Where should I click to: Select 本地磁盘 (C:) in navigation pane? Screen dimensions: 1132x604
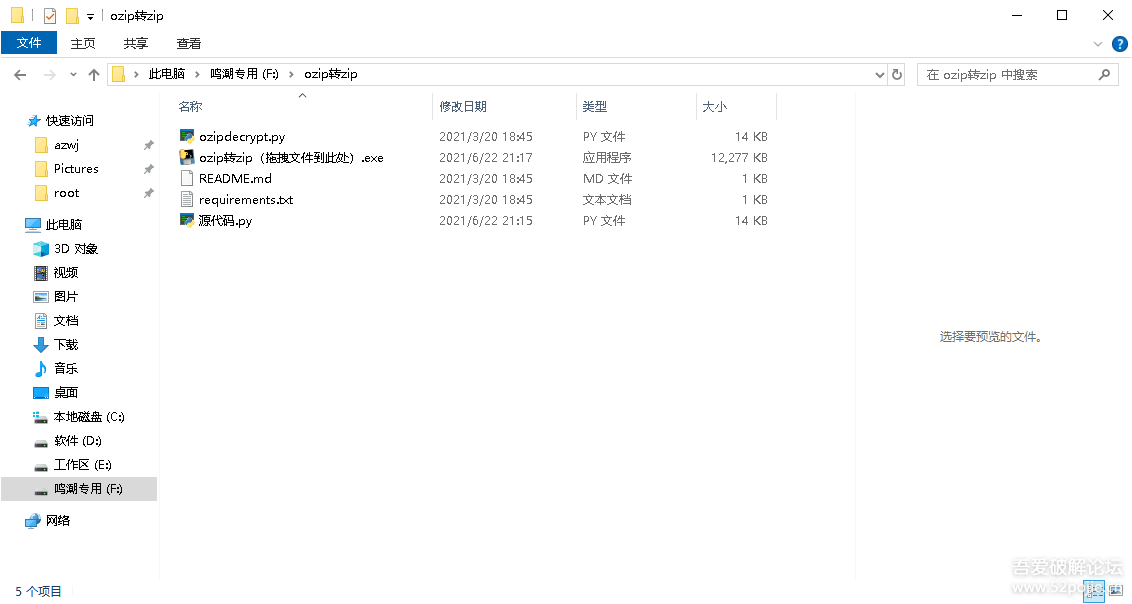pos(89,416)
